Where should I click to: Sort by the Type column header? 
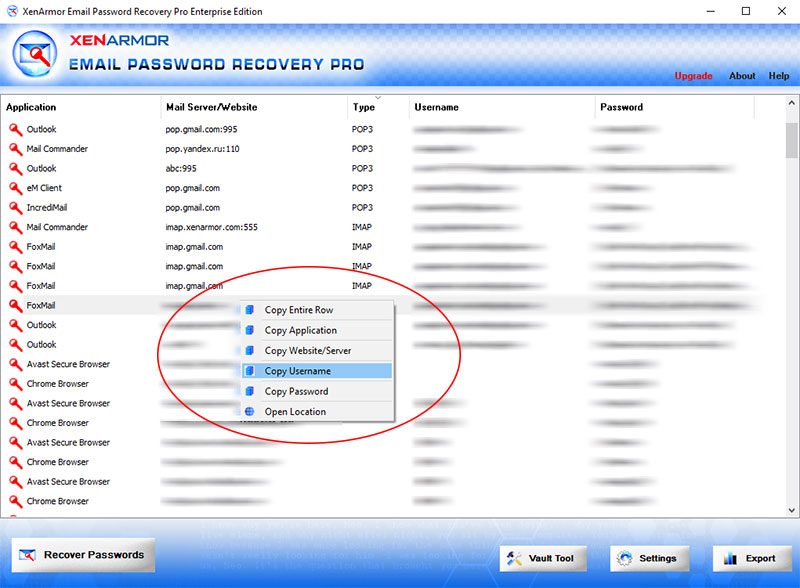[378, 107]
